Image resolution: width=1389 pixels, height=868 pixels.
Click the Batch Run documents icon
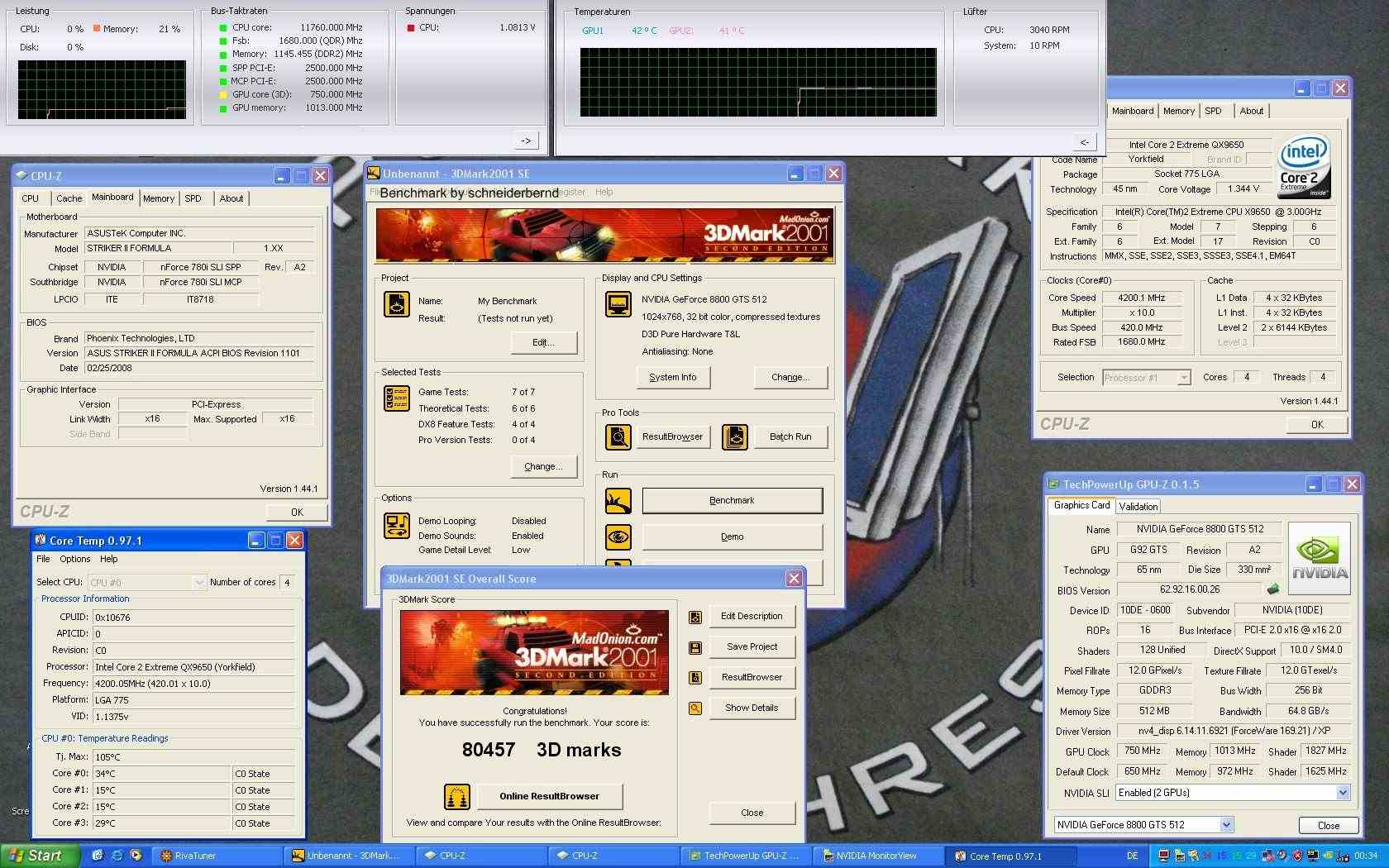735,436
